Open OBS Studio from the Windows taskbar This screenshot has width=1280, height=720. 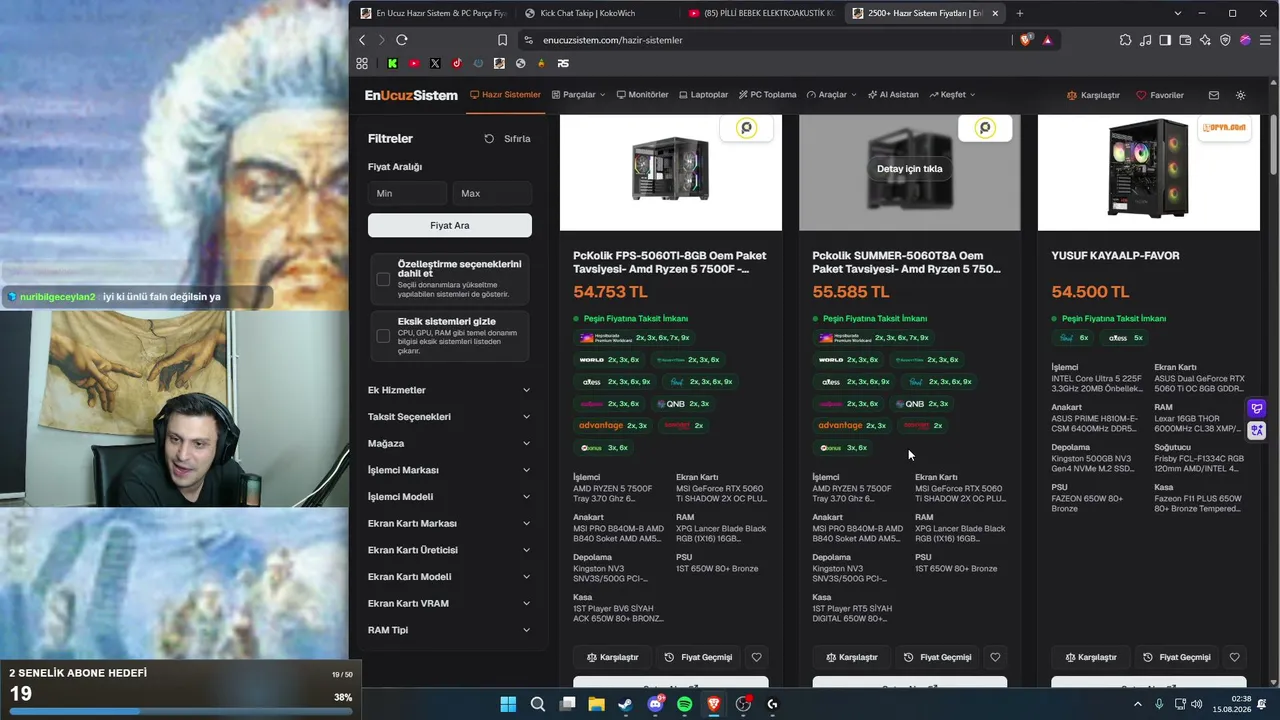(743, 704)
